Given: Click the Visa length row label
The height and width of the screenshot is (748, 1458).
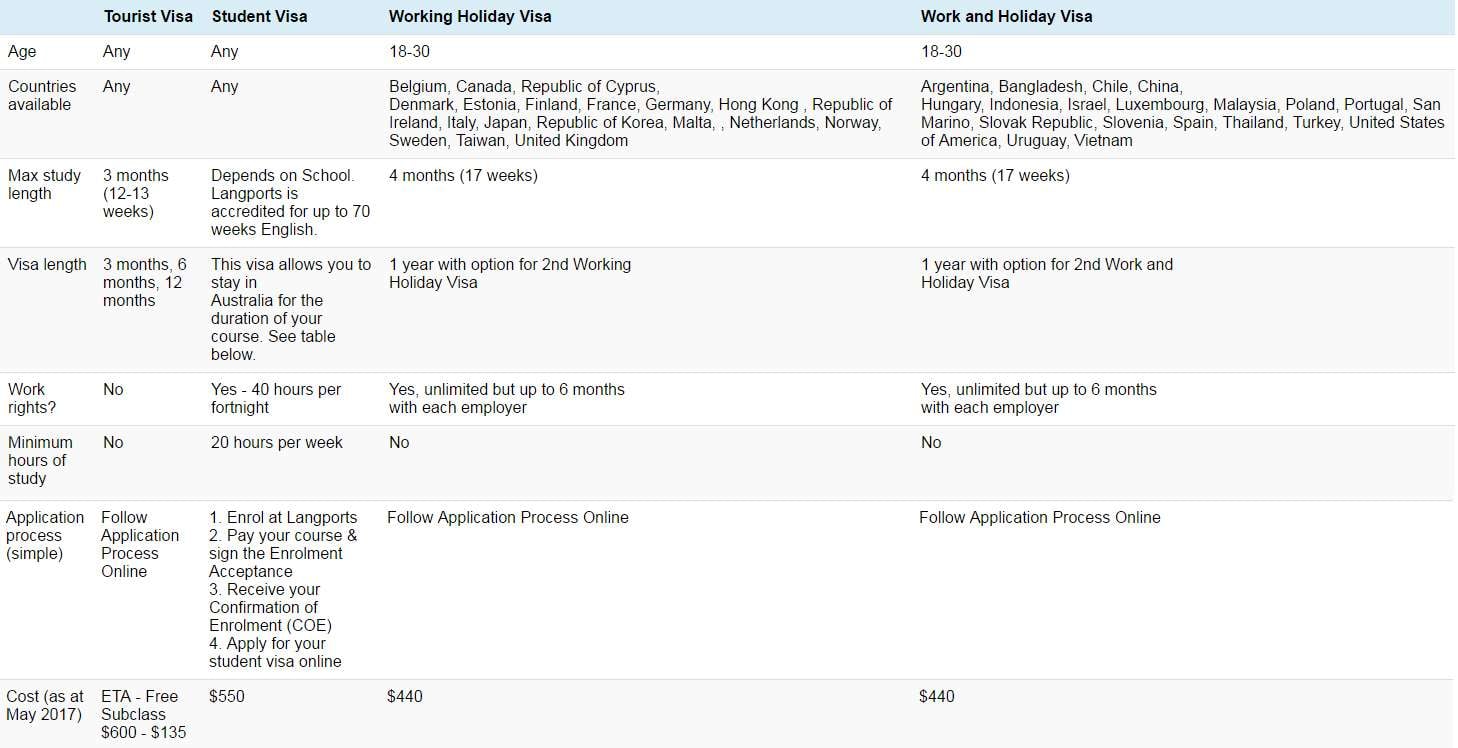Looking at the screenshot, I should pyautogui.click(x=47, y=265).
